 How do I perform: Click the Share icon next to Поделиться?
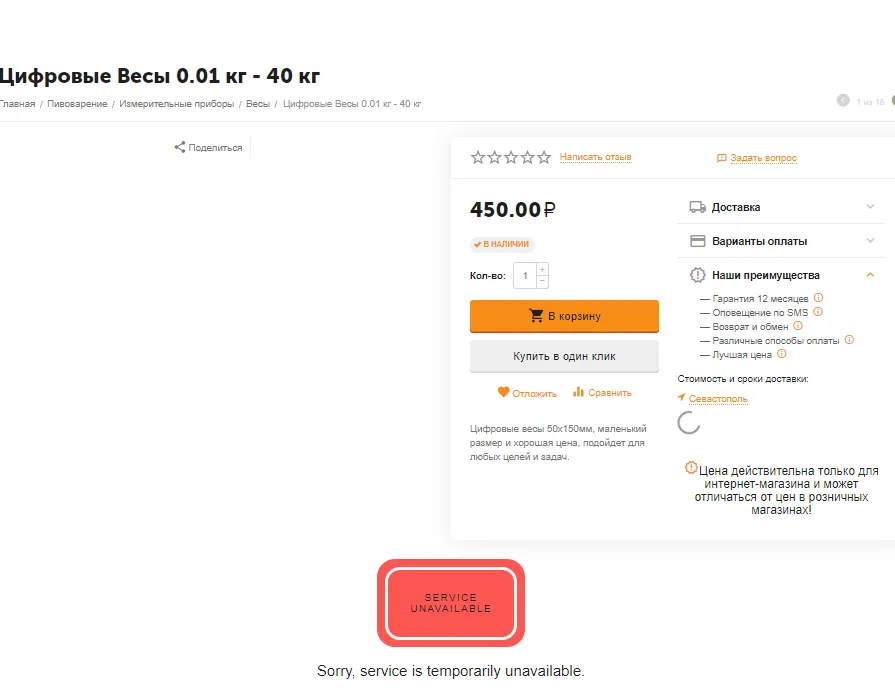(x=180, y=147)
